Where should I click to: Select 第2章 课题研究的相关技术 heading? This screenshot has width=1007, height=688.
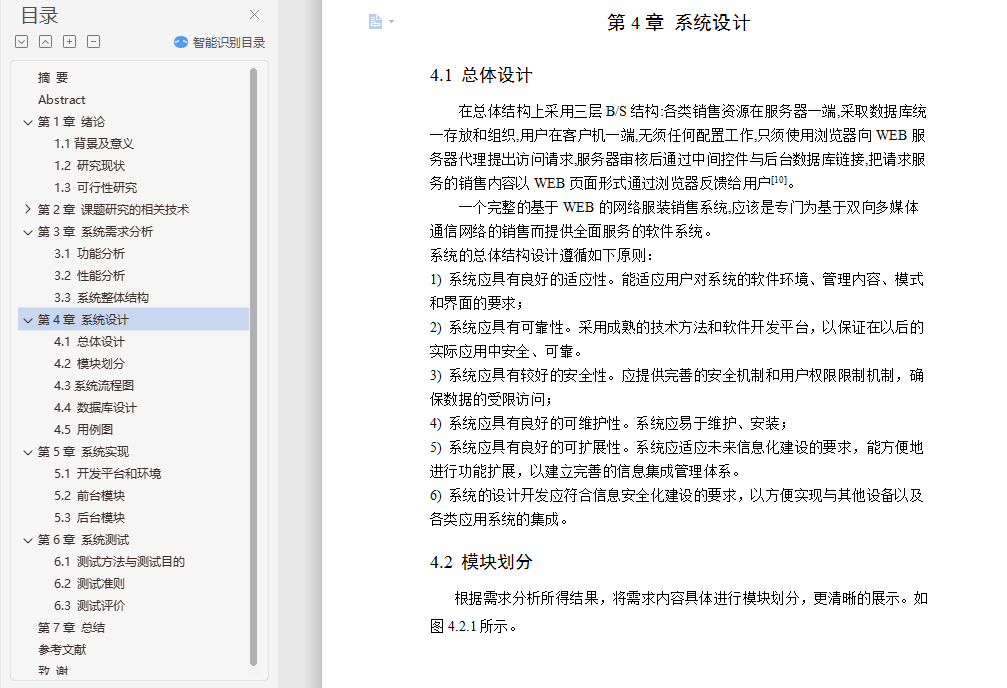(113, 209)
